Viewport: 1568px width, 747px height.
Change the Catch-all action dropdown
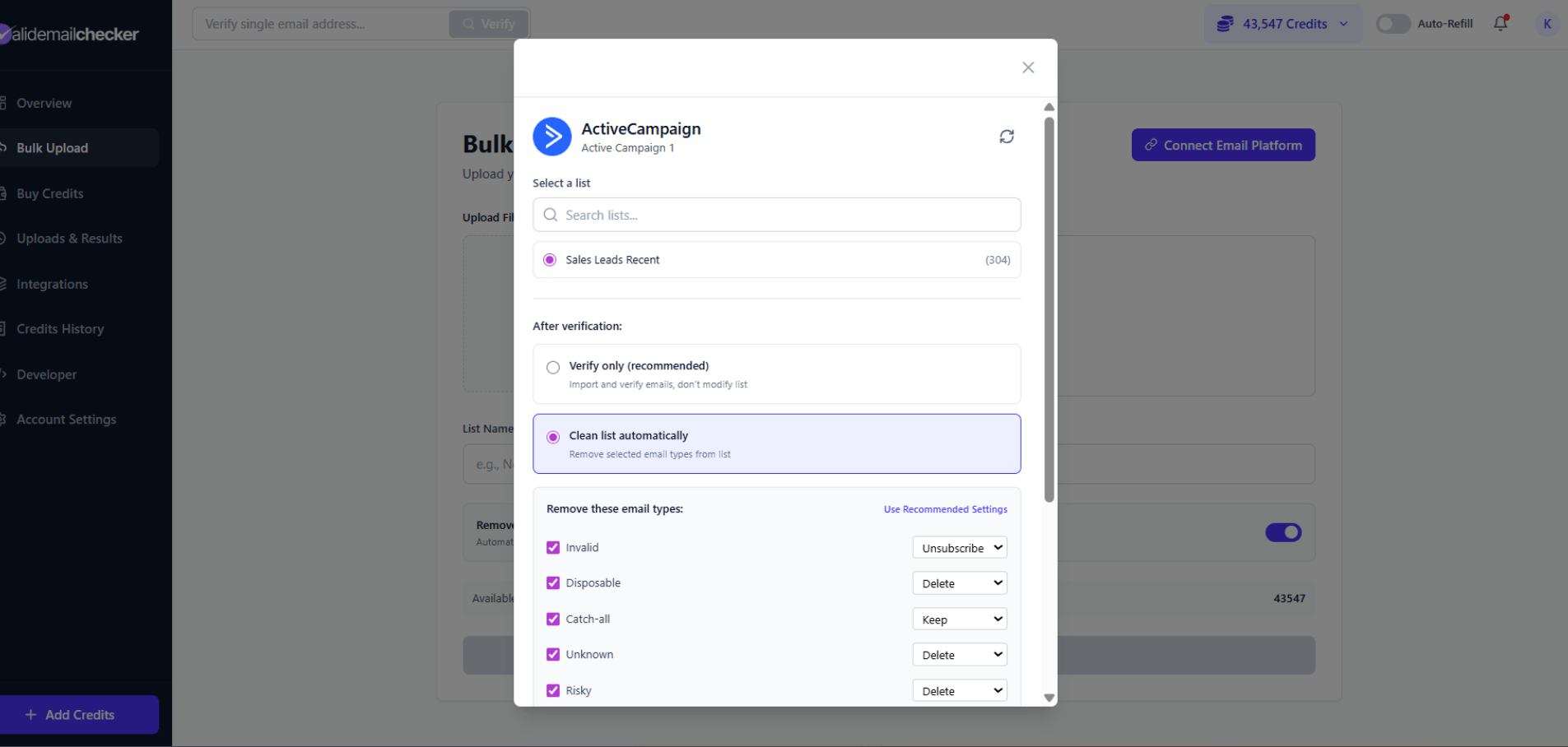point(959,619)
